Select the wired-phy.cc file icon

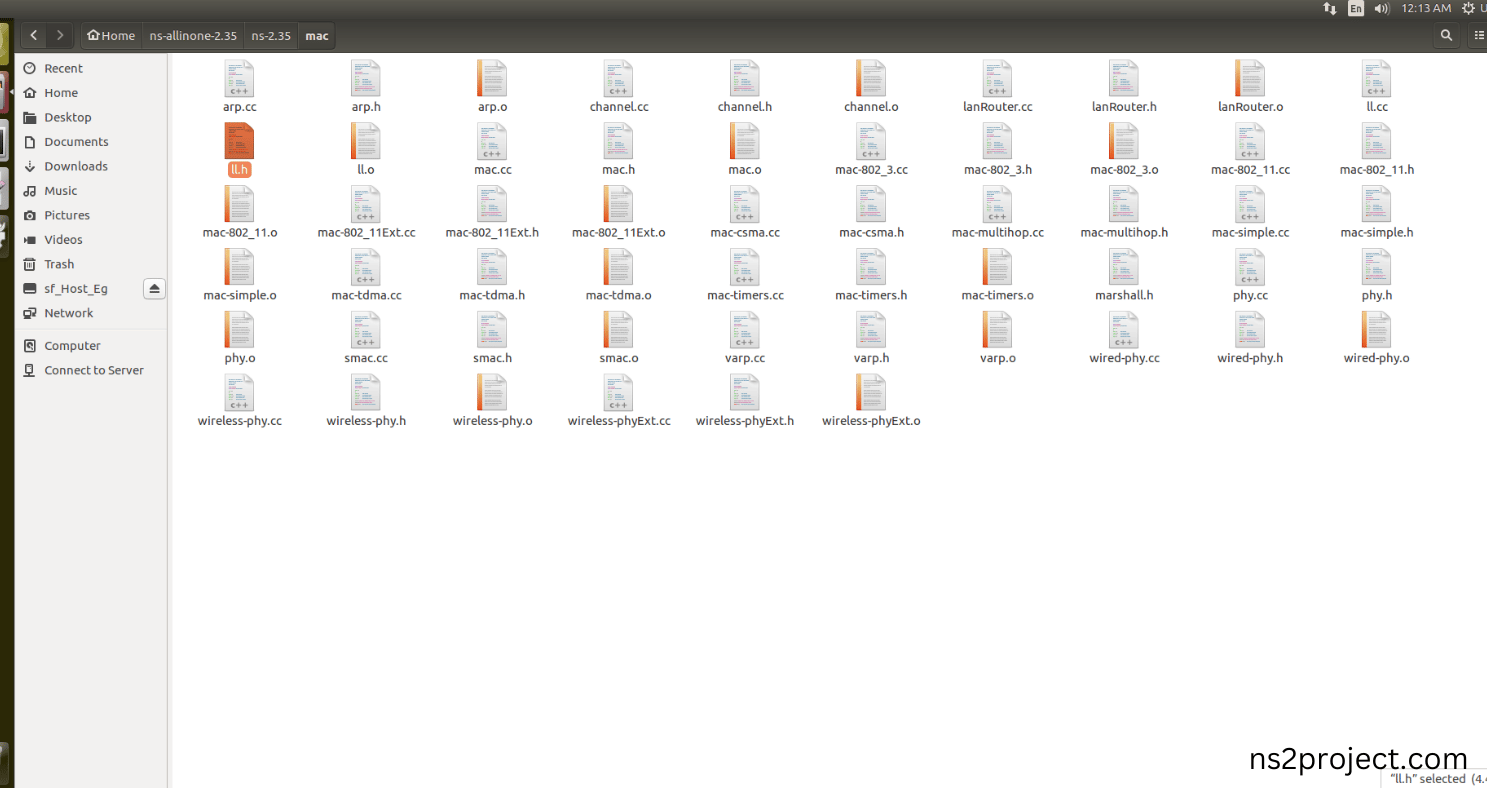click(1124, 331)
